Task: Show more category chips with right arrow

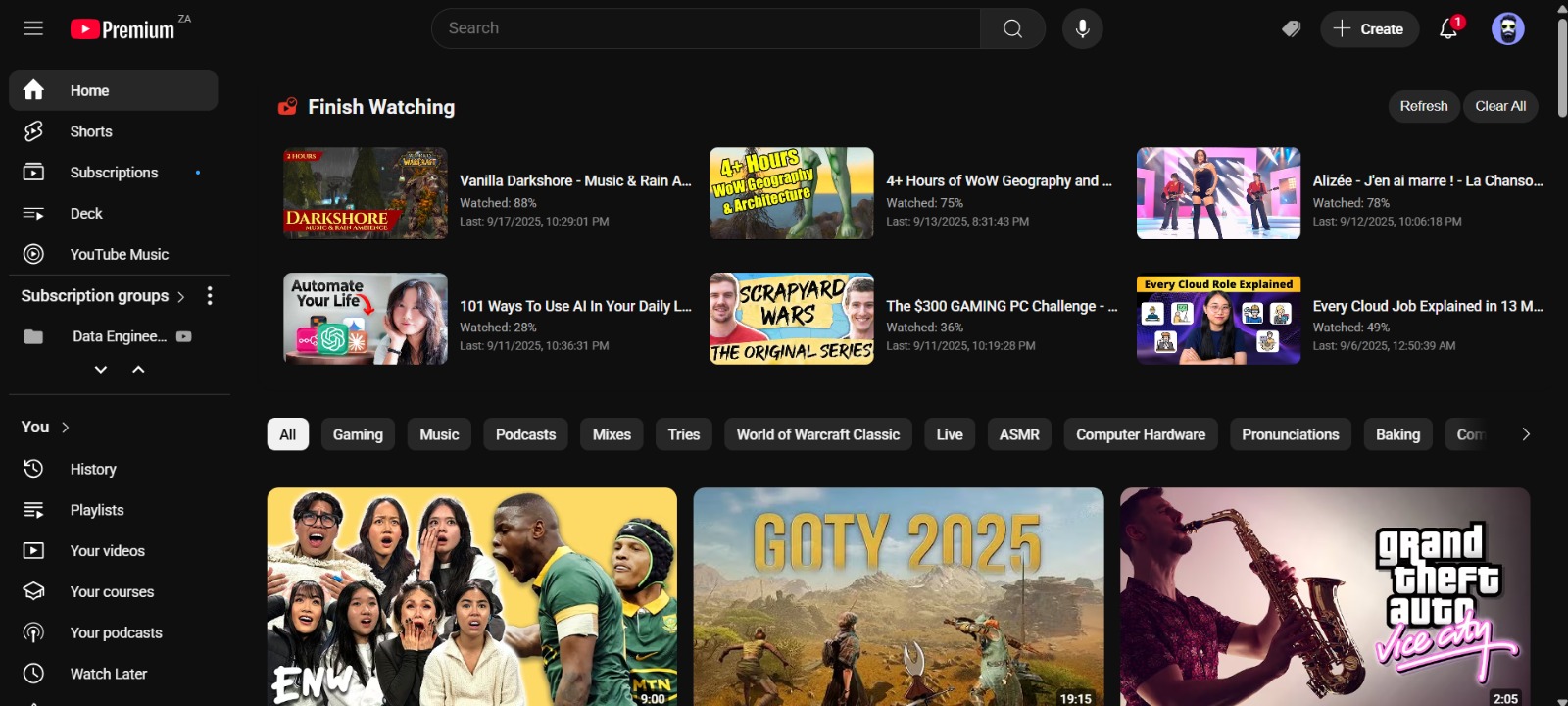Action: [x=1525, y=434]
